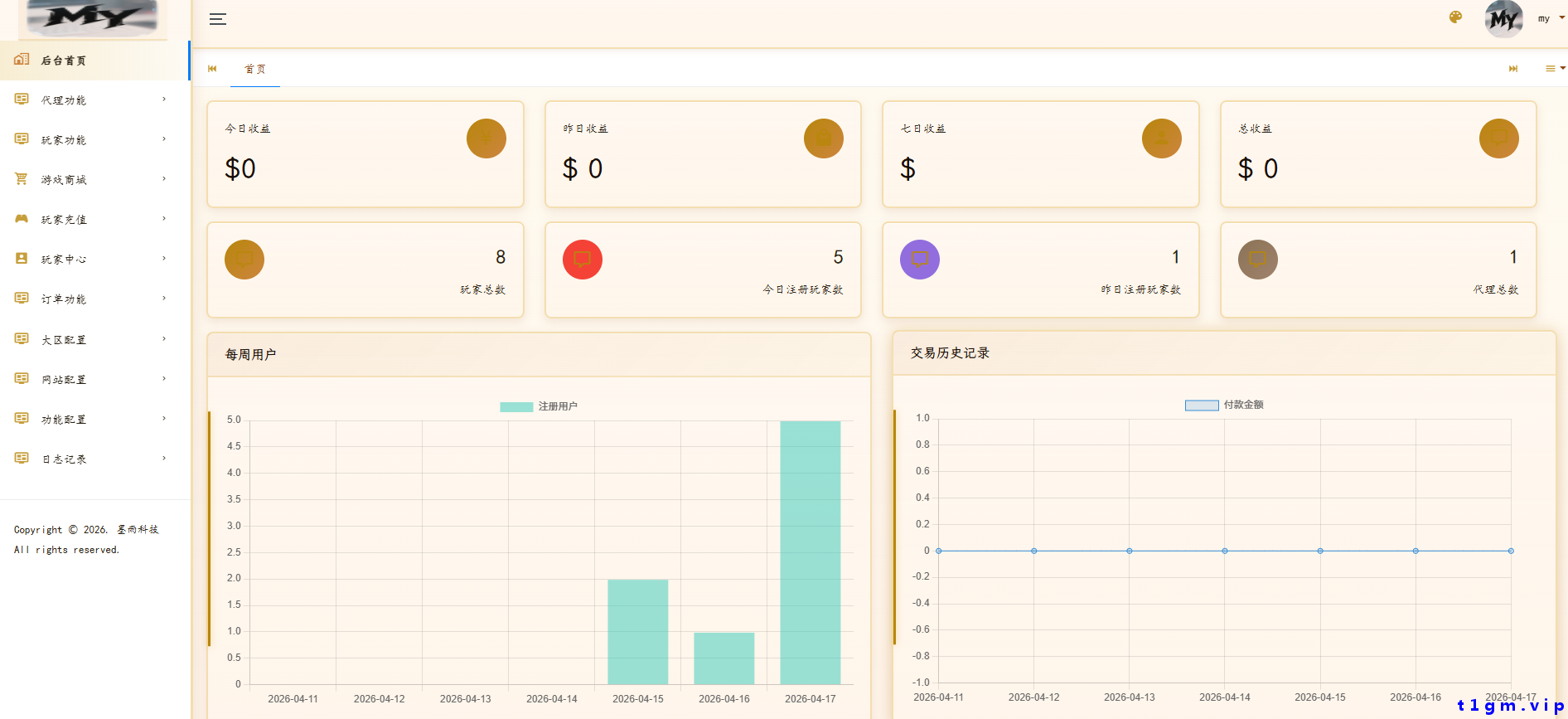Click the hamburger menu collapse icon

pos(218,19)
